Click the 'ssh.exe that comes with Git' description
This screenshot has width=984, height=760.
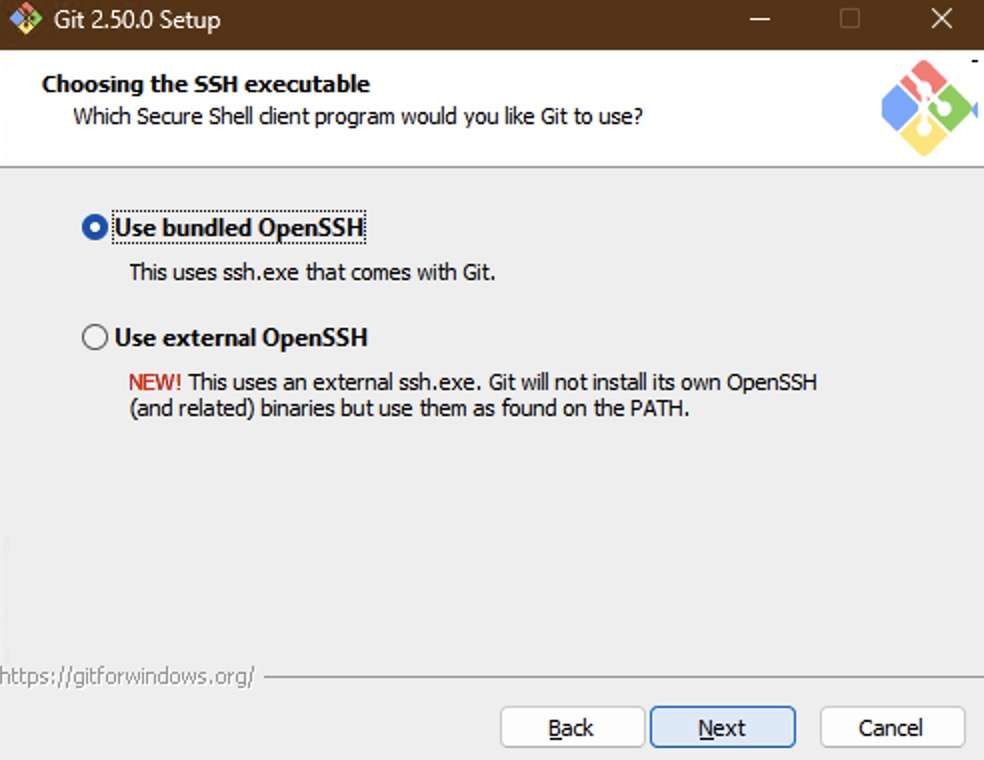click(313, 272)
